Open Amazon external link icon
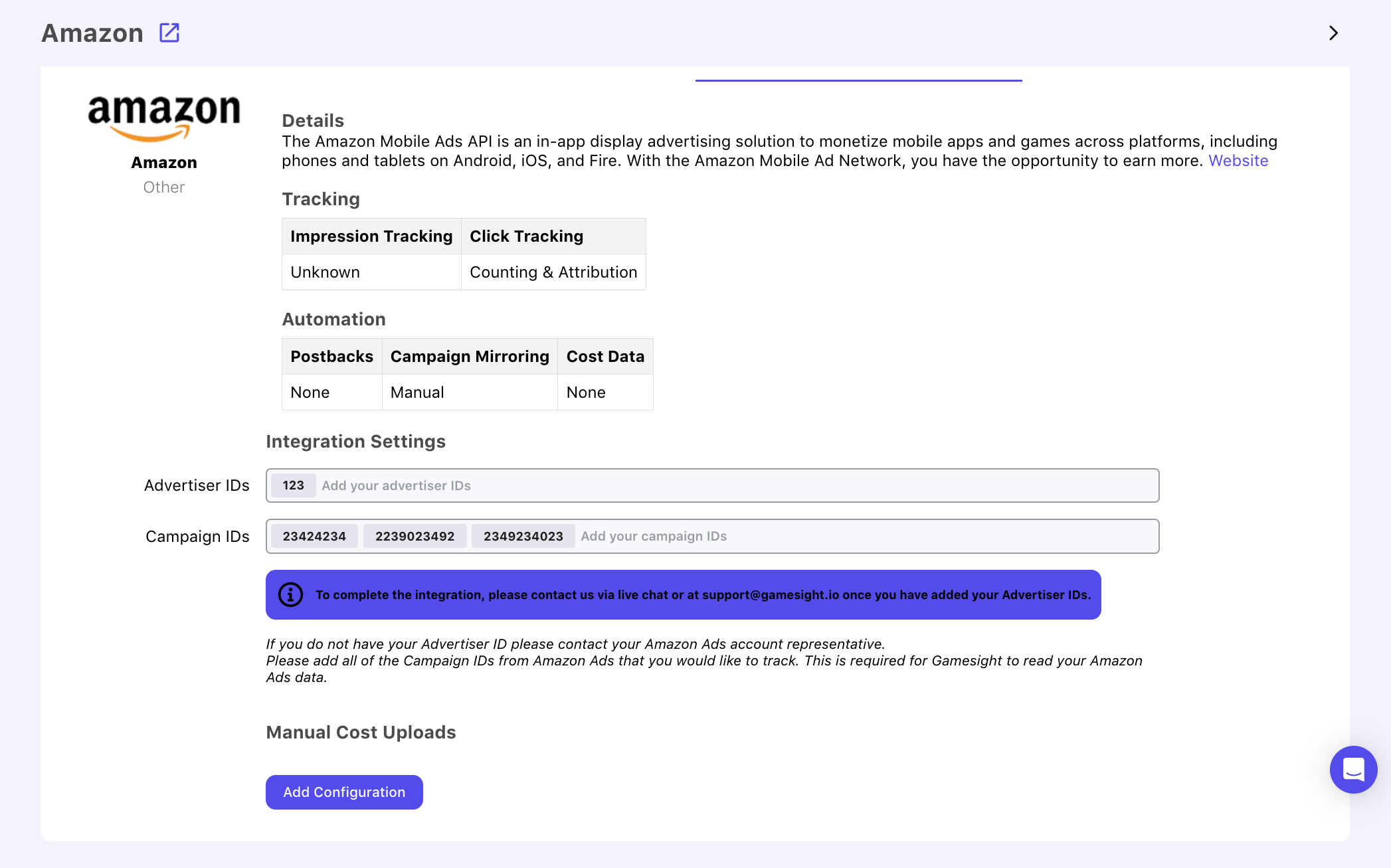This screenshot has height=868, width=1391. point(169,33)
